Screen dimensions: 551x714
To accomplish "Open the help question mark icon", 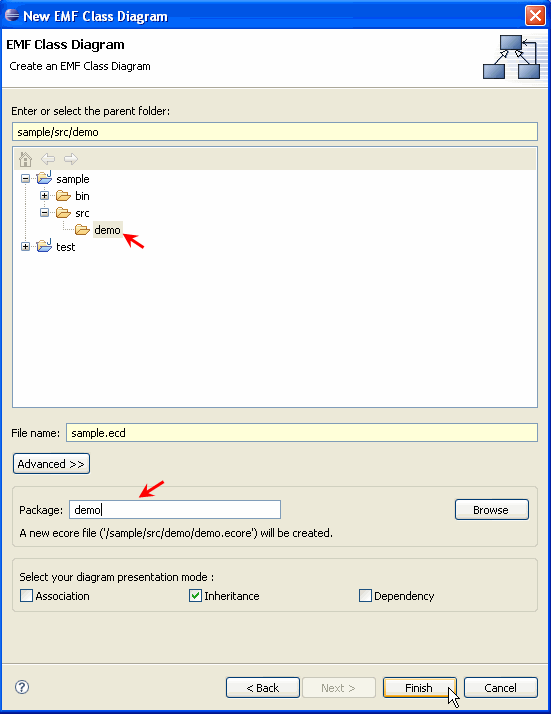I will coord(22,687).
